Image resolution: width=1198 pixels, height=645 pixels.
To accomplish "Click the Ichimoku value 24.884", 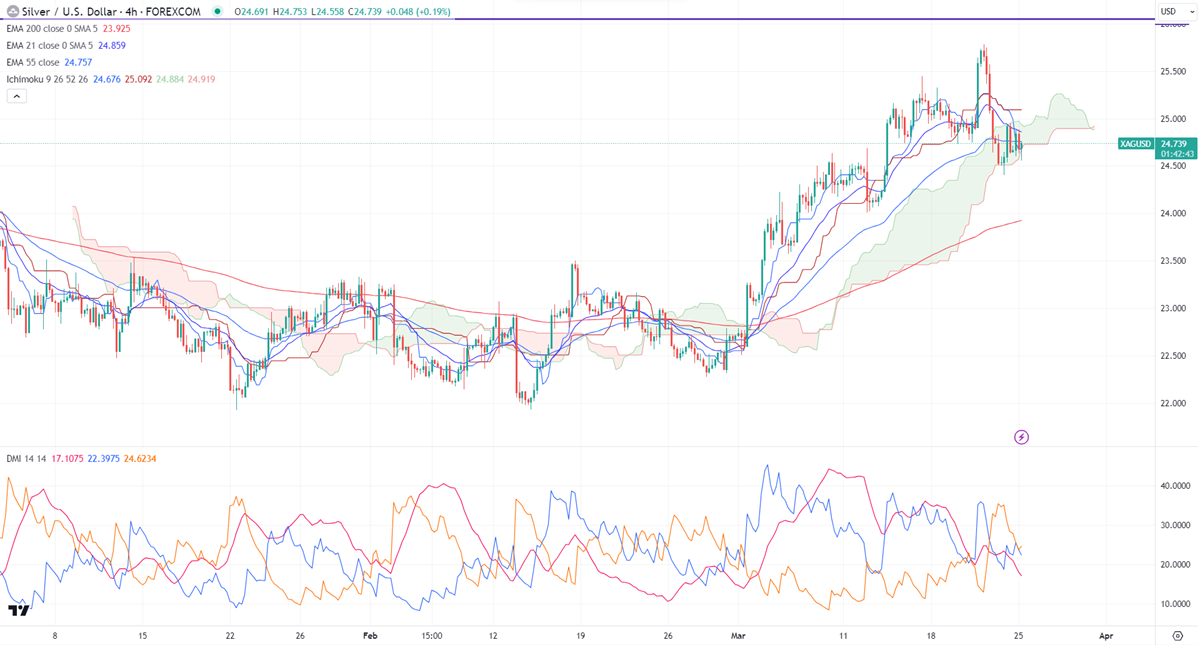I will 170,79.
